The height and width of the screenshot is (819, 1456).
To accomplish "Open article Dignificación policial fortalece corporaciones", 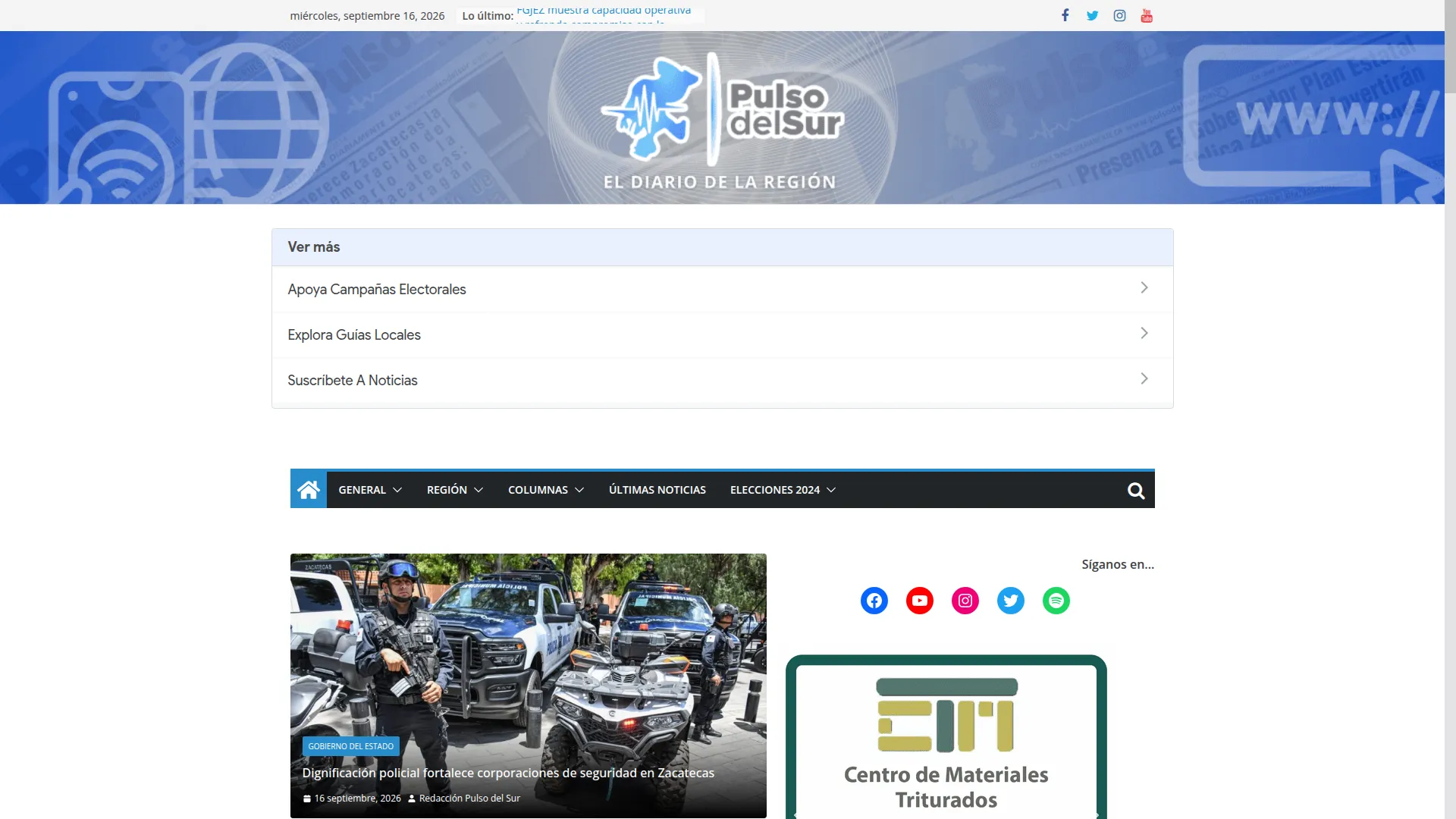I will 508,773.
